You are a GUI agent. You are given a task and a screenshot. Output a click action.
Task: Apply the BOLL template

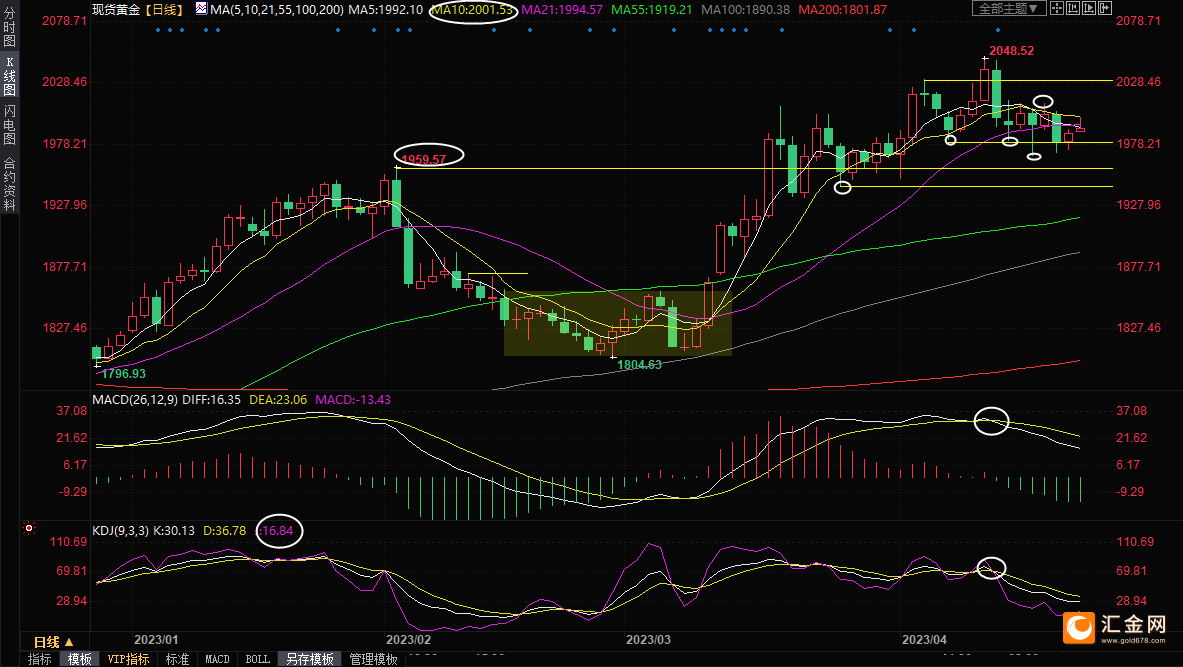pyautogui.click(x=257, y=659)
